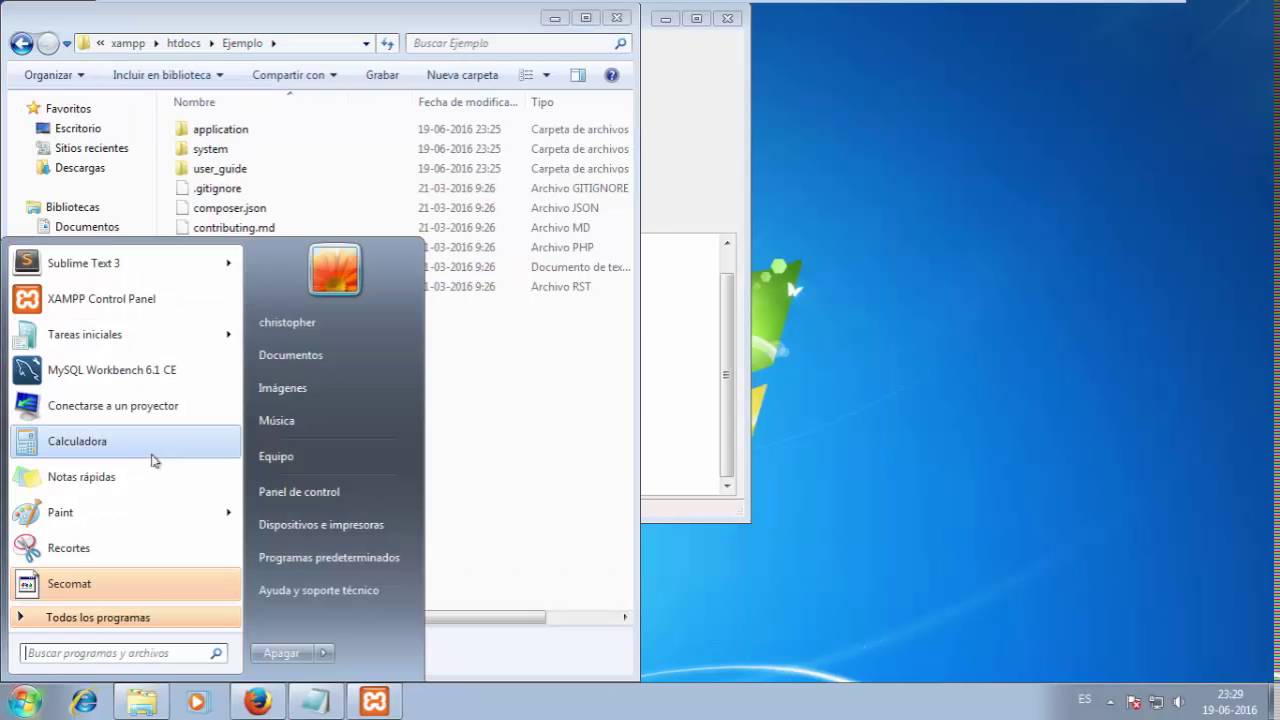Open MySQL Workbench 6.1 CE
This screenshot has height=720, width=1280.
(x=125, y=370)
